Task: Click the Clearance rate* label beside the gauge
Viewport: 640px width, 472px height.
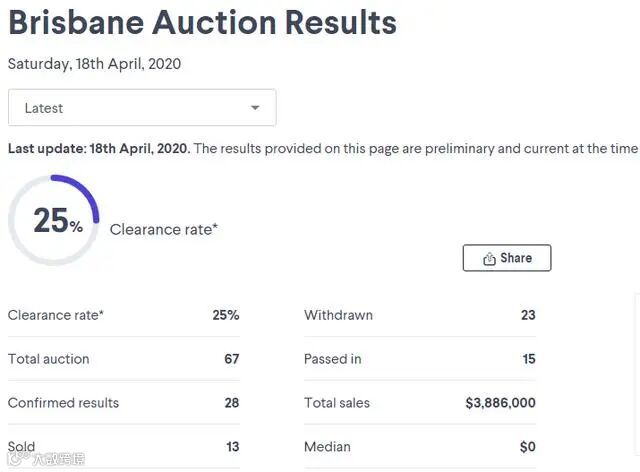Action: pyautogui.click(x=164, y=229)
